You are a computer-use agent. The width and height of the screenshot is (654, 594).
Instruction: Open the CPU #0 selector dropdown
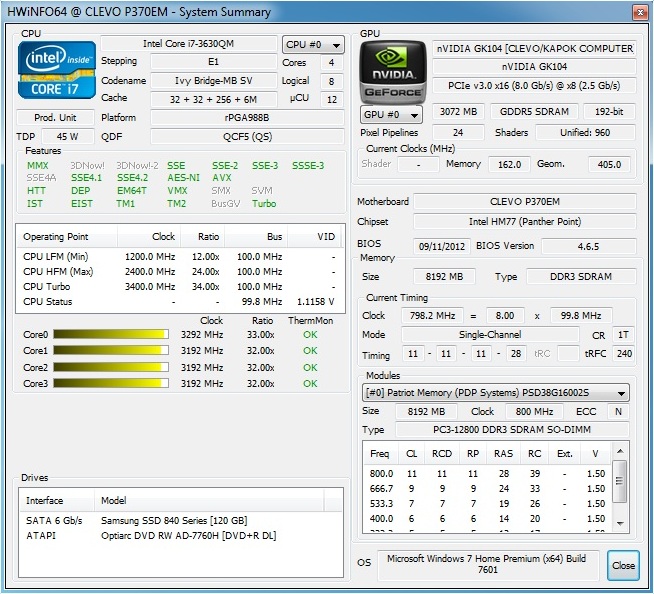(x=313, y=44)
